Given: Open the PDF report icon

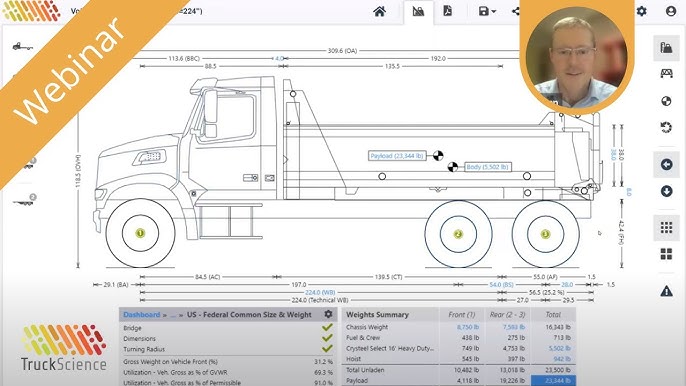Looking at the screenshot, I should (448, 11).
